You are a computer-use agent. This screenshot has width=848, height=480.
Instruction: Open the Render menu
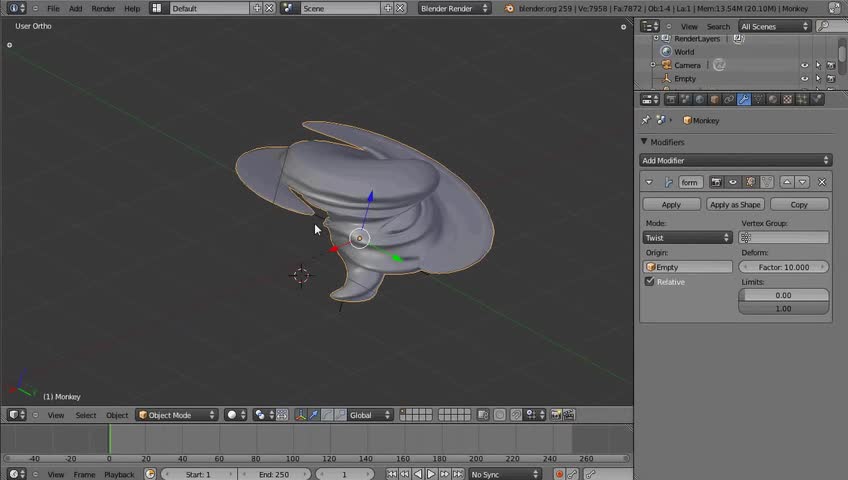(103, 8)
